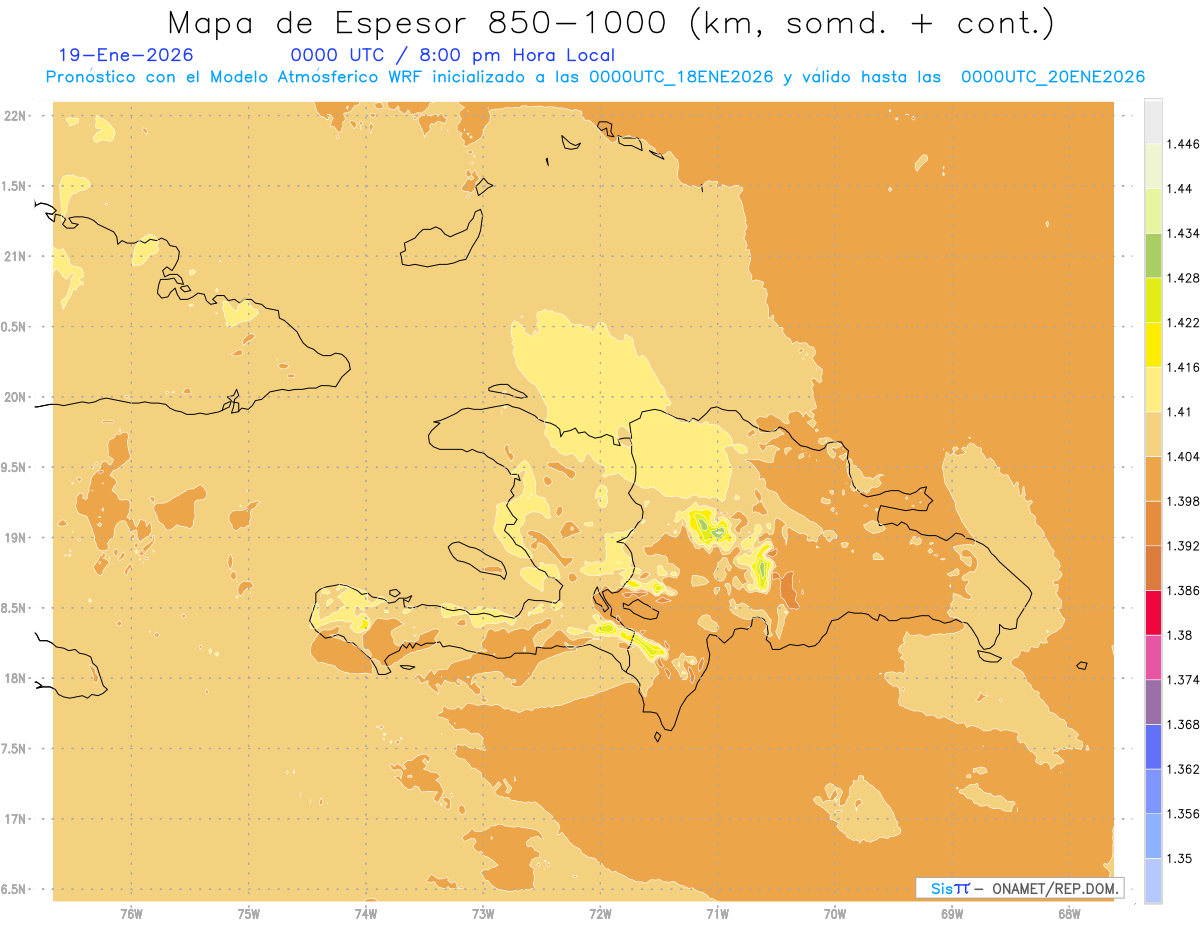This screenshot has width=1200, height=927.
Task: Select legend value 1.362
Action: [x=1181, y=769]
